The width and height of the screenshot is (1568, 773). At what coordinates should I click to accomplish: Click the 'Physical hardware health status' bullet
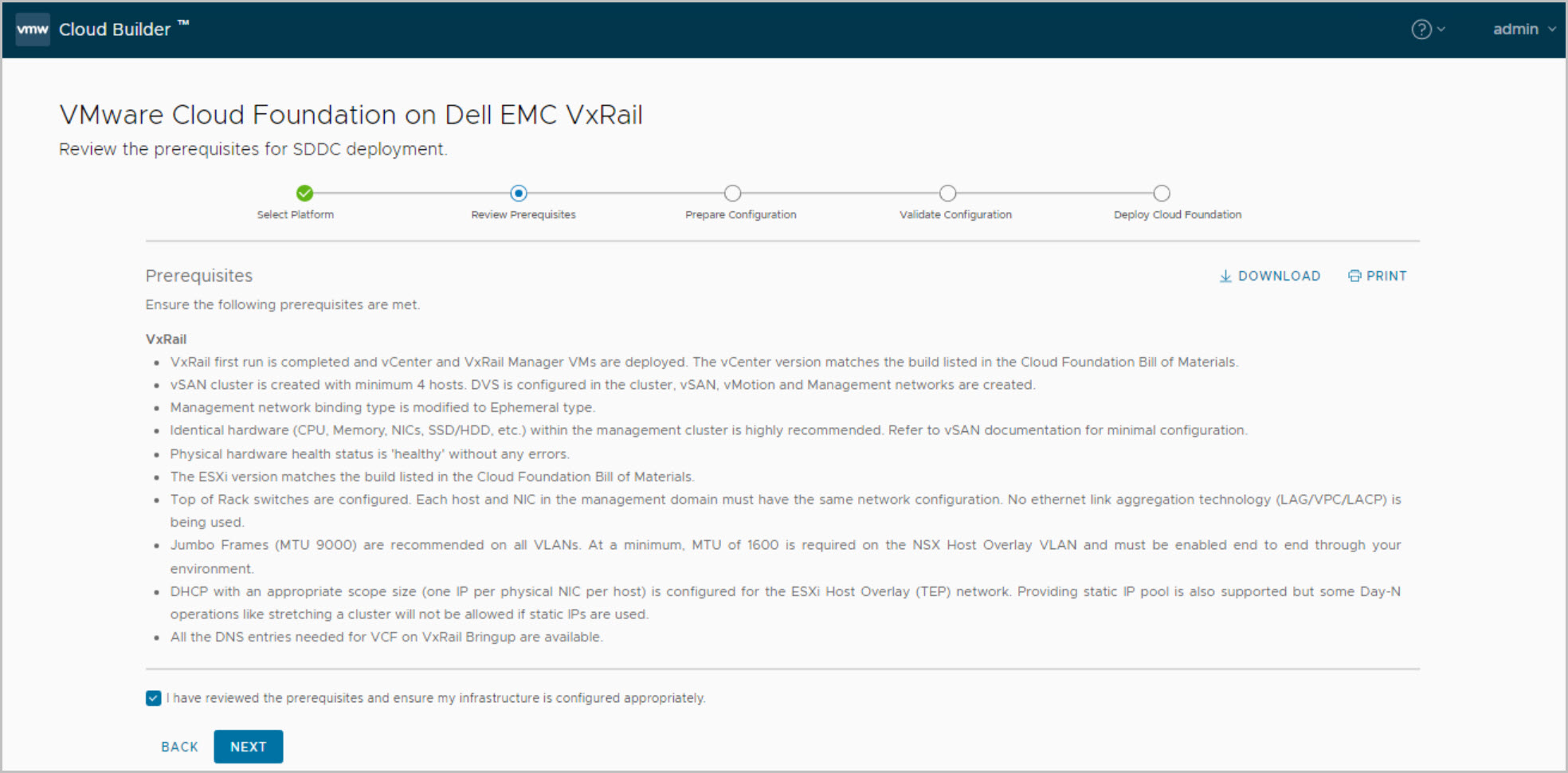coord(370,453)
